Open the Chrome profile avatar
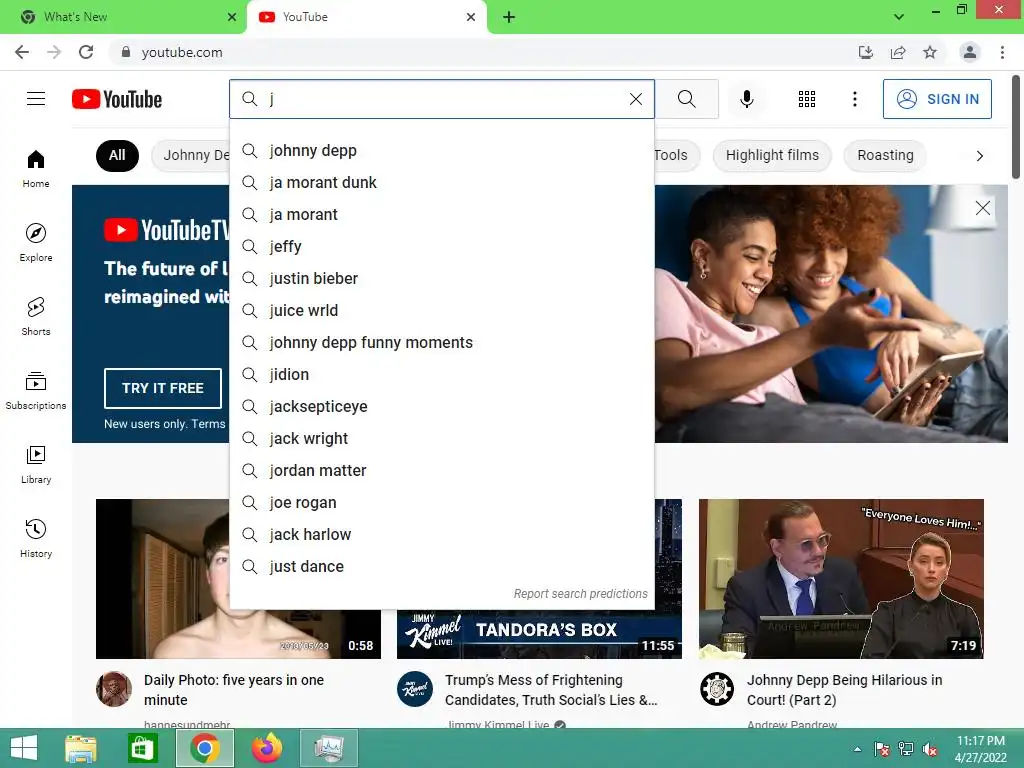1024x768 pixels. tap(970, 52)
